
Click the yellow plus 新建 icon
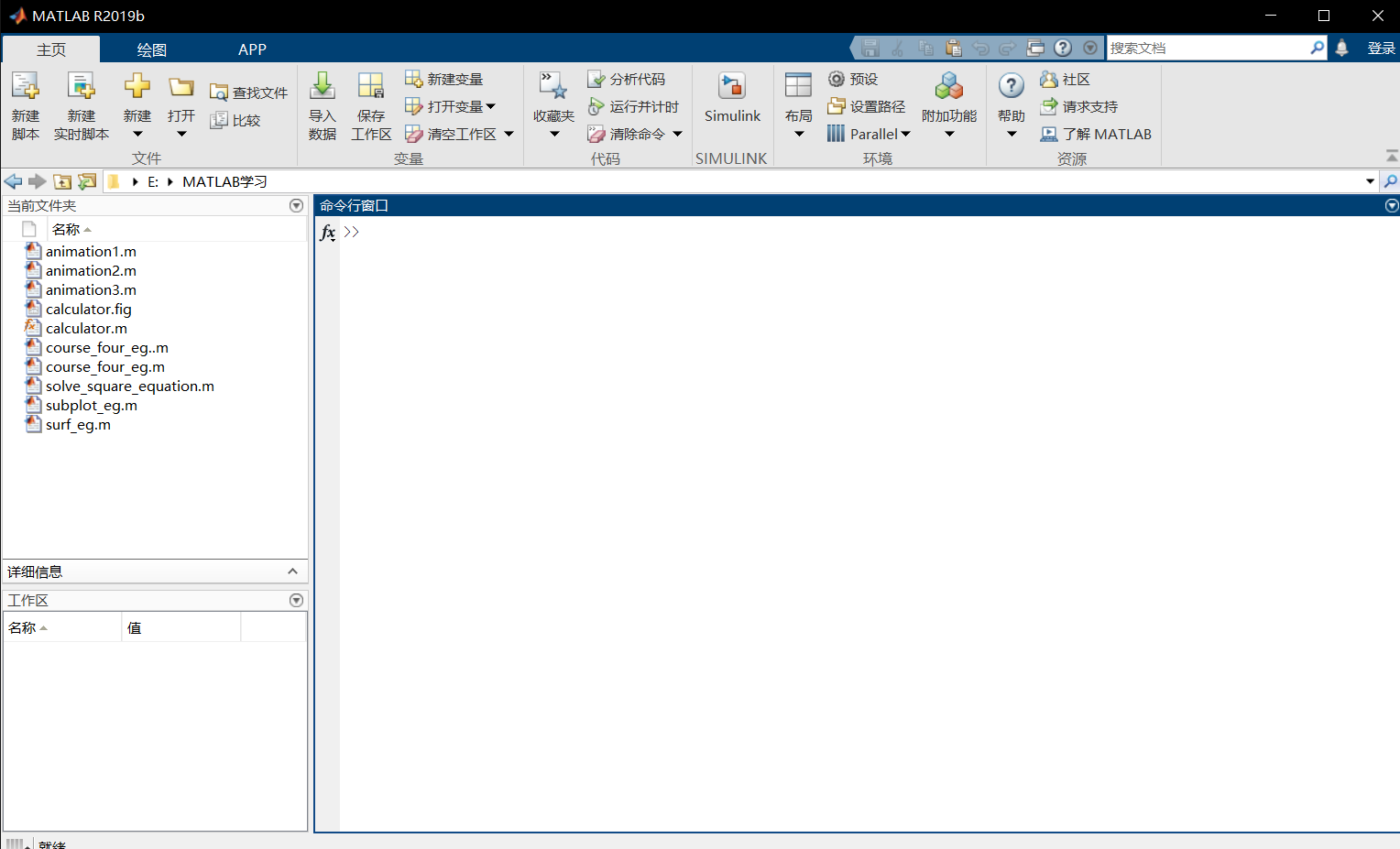[137, 86]
